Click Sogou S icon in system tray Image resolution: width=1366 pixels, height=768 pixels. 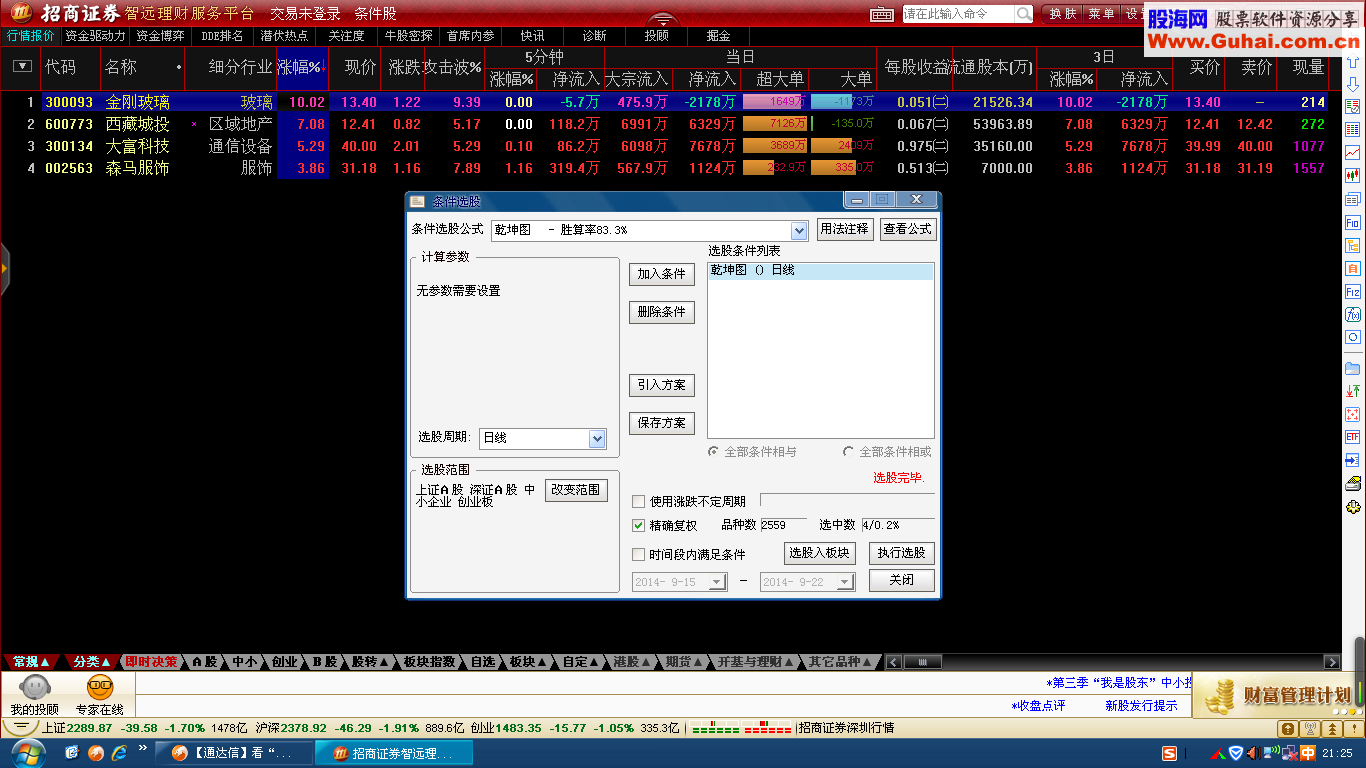click(1169, 753)
